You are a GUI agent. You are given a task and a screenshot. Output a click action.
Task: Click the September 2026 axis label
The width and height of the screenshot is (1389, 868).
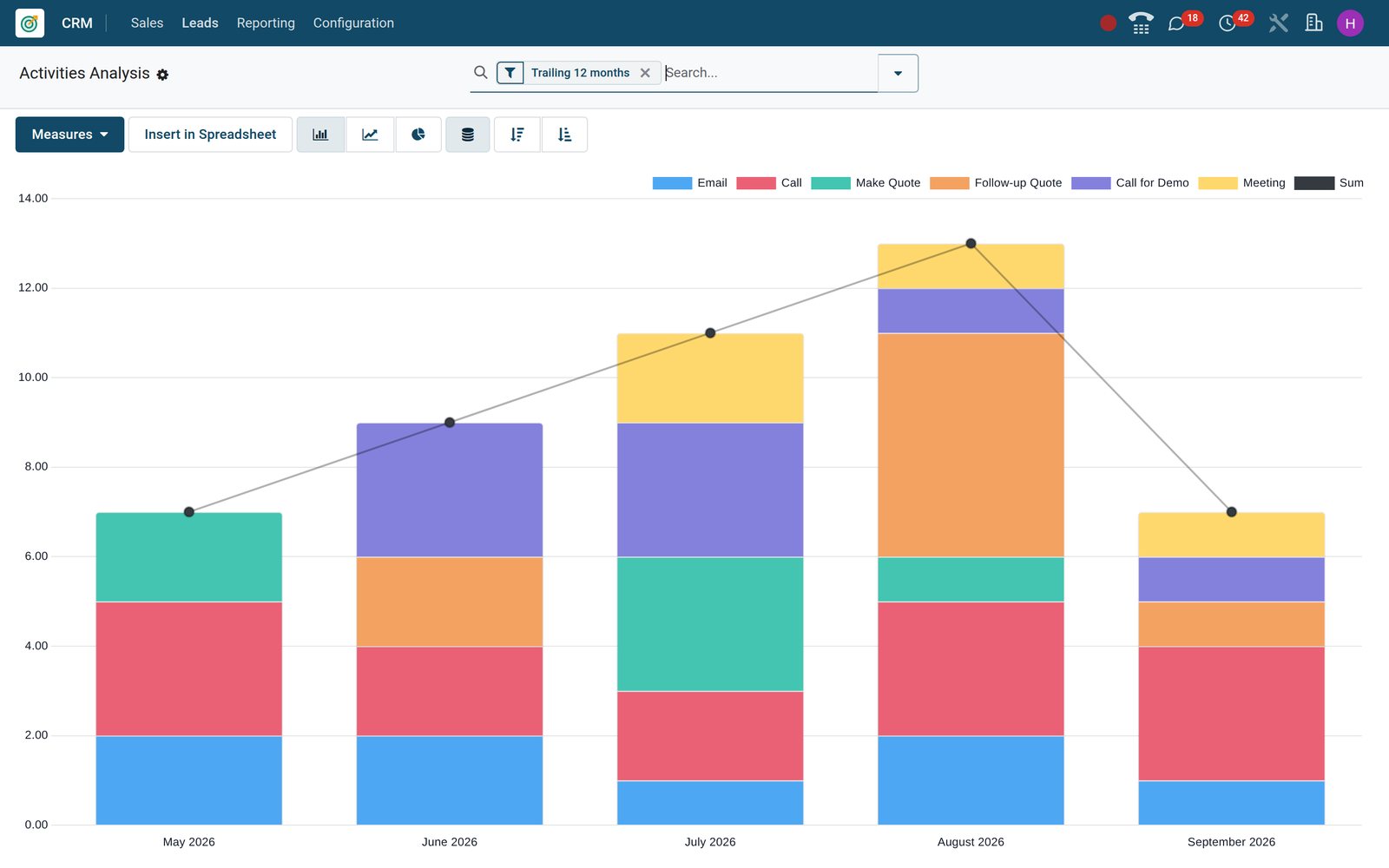tap(1231, 842)
